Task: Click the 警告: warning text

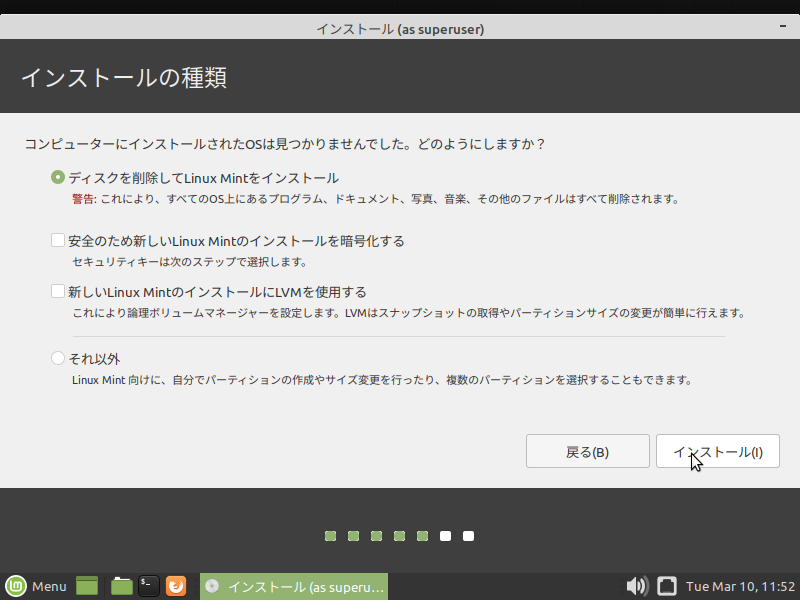Action: tap(84, 199)
